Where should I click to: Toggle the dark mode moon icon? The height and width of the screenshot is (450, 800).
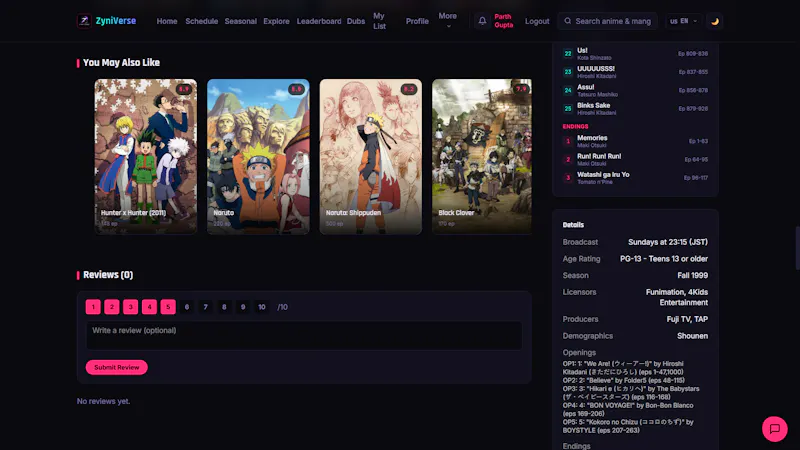715,21
